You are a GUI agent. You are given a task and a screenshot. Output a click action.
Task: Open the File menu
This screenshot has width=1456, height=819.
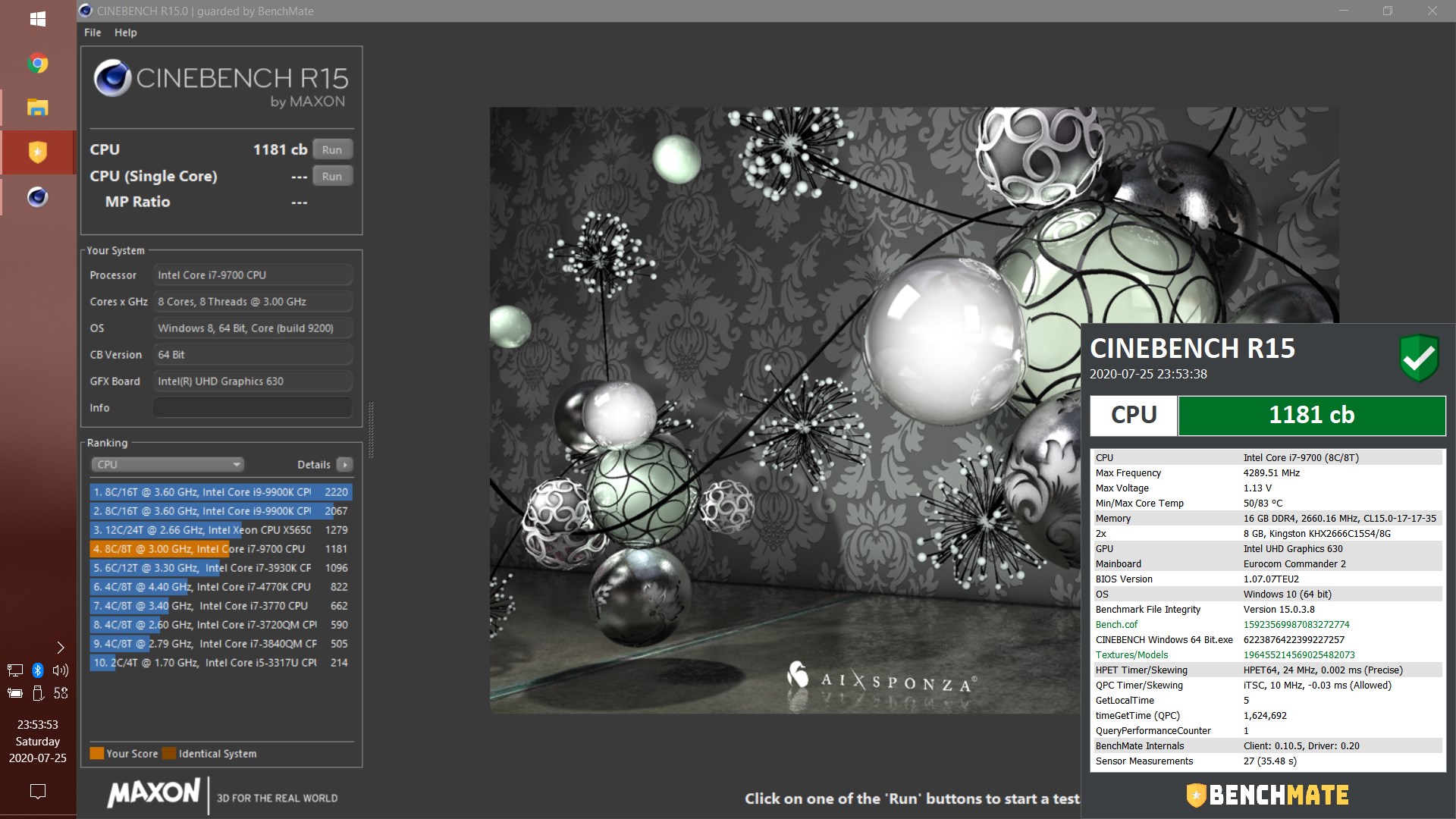tap(93, 33)
